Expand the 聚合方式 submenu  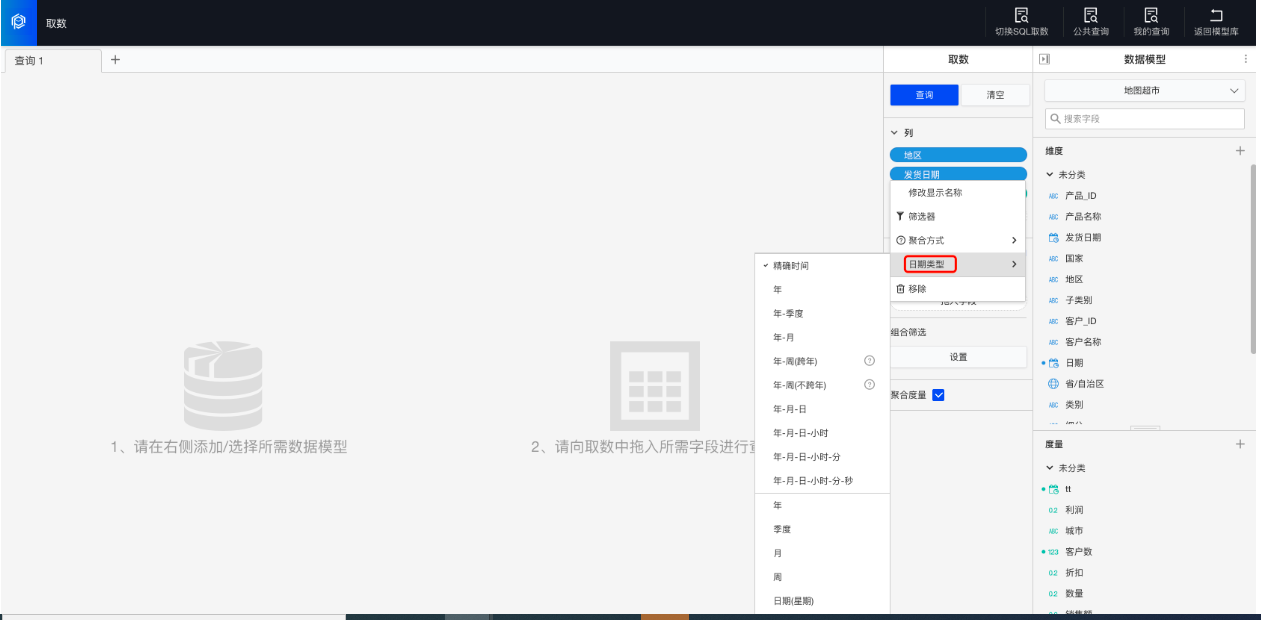(x=957, y=240)
